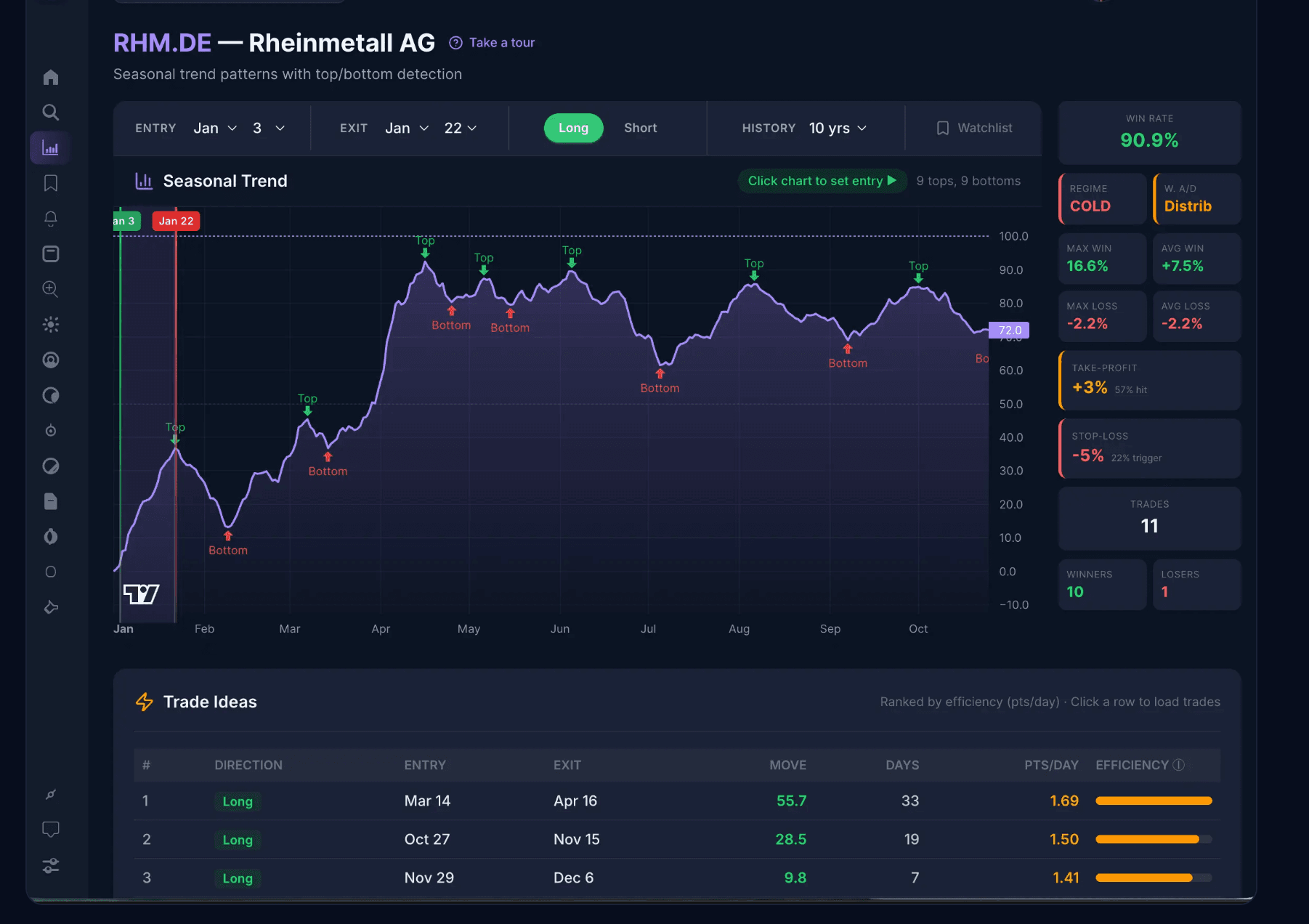Keep Long direction enabled
The width and height of the screenshot is (1309, 924).
click(573, 128)
